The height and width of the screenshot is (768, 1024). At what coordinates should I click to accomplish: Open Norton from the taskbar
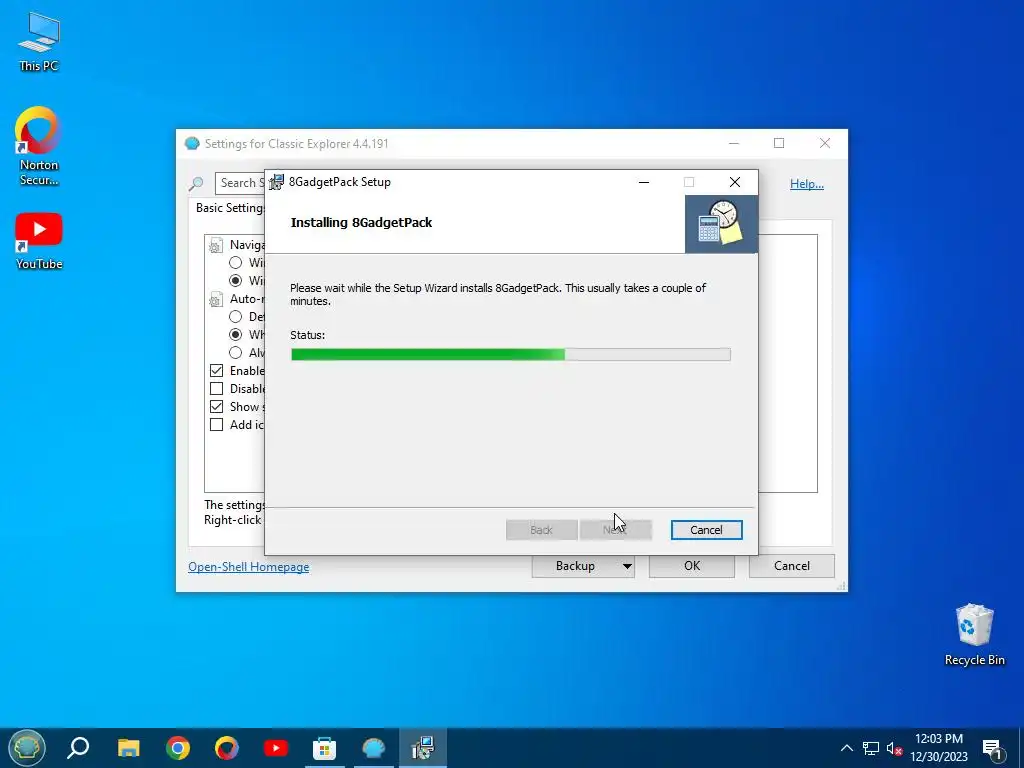(x=227, y=748)
